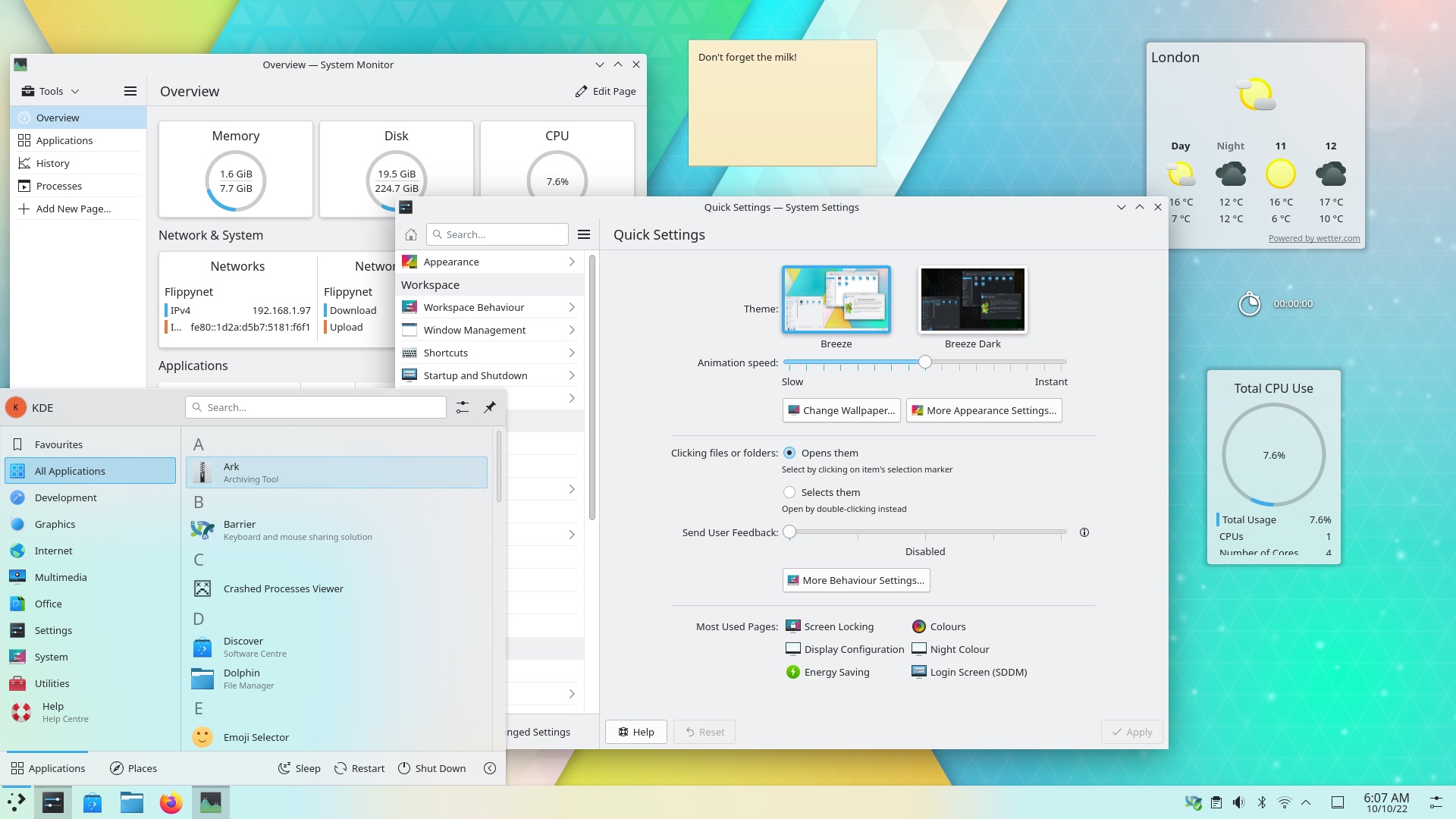The image size is (1456, 819).
Task: Select 'Selects them' radio button for clicking files
Action: 789,491
